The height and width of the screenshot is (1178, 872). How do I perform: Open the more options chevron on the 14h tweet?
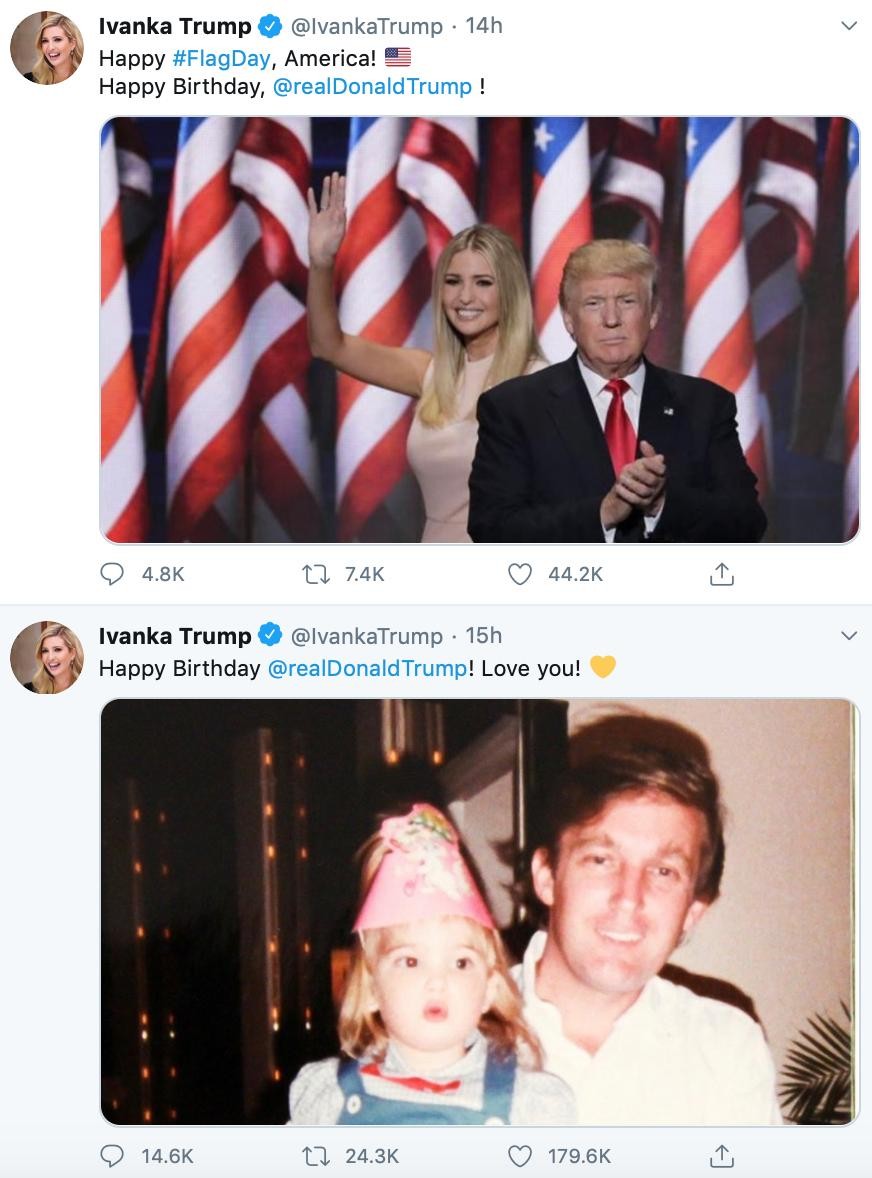click(849, 26)
